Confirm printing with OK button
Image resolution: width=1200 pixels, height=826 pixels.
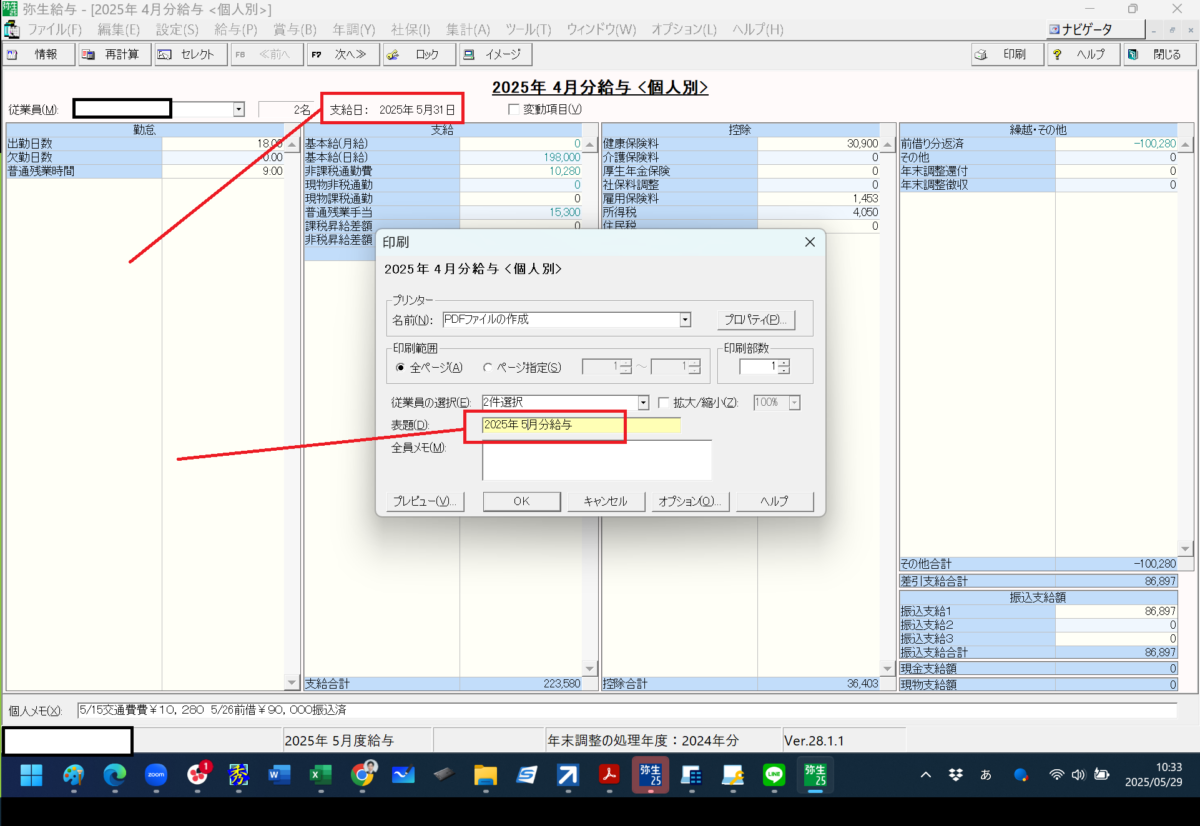click(x=521, y=501)
